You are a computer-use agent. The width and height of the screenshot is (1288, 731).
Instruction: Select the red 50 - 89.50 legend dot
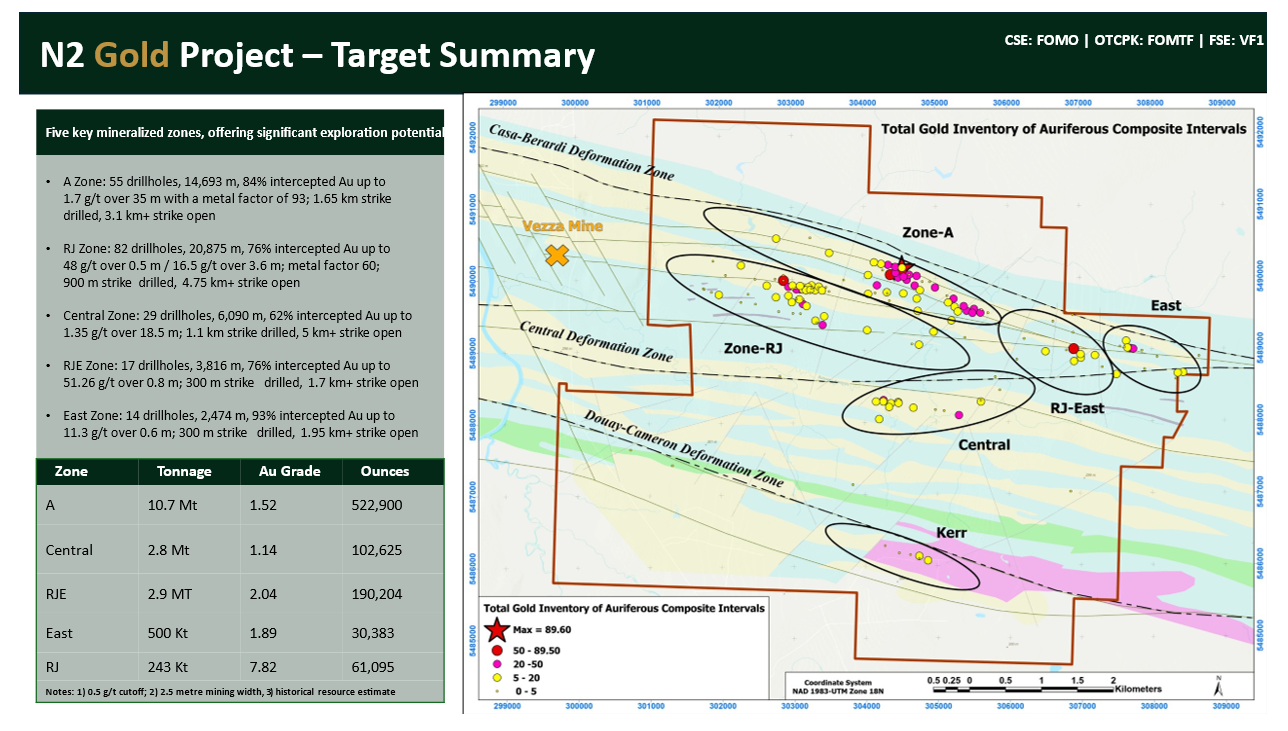pos(497,650)
